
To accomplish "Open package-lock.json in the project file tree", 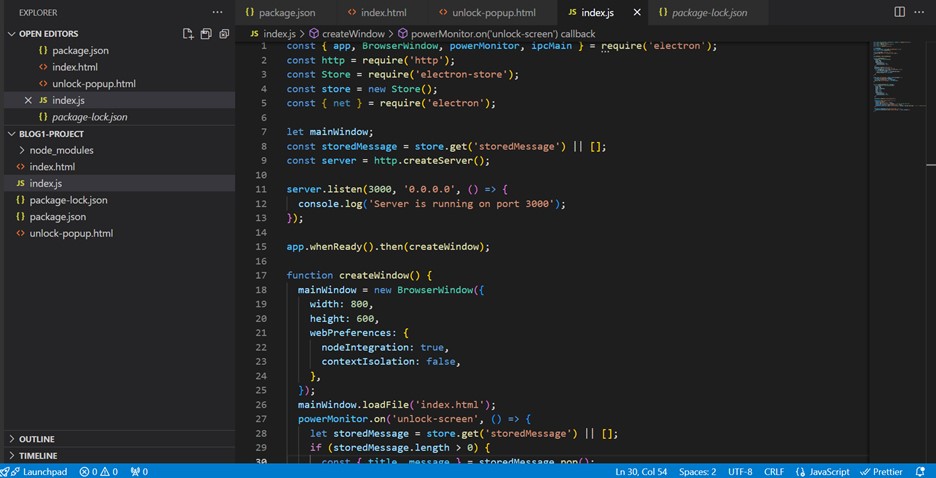I will pyautogui.click(x=68, y=200).
